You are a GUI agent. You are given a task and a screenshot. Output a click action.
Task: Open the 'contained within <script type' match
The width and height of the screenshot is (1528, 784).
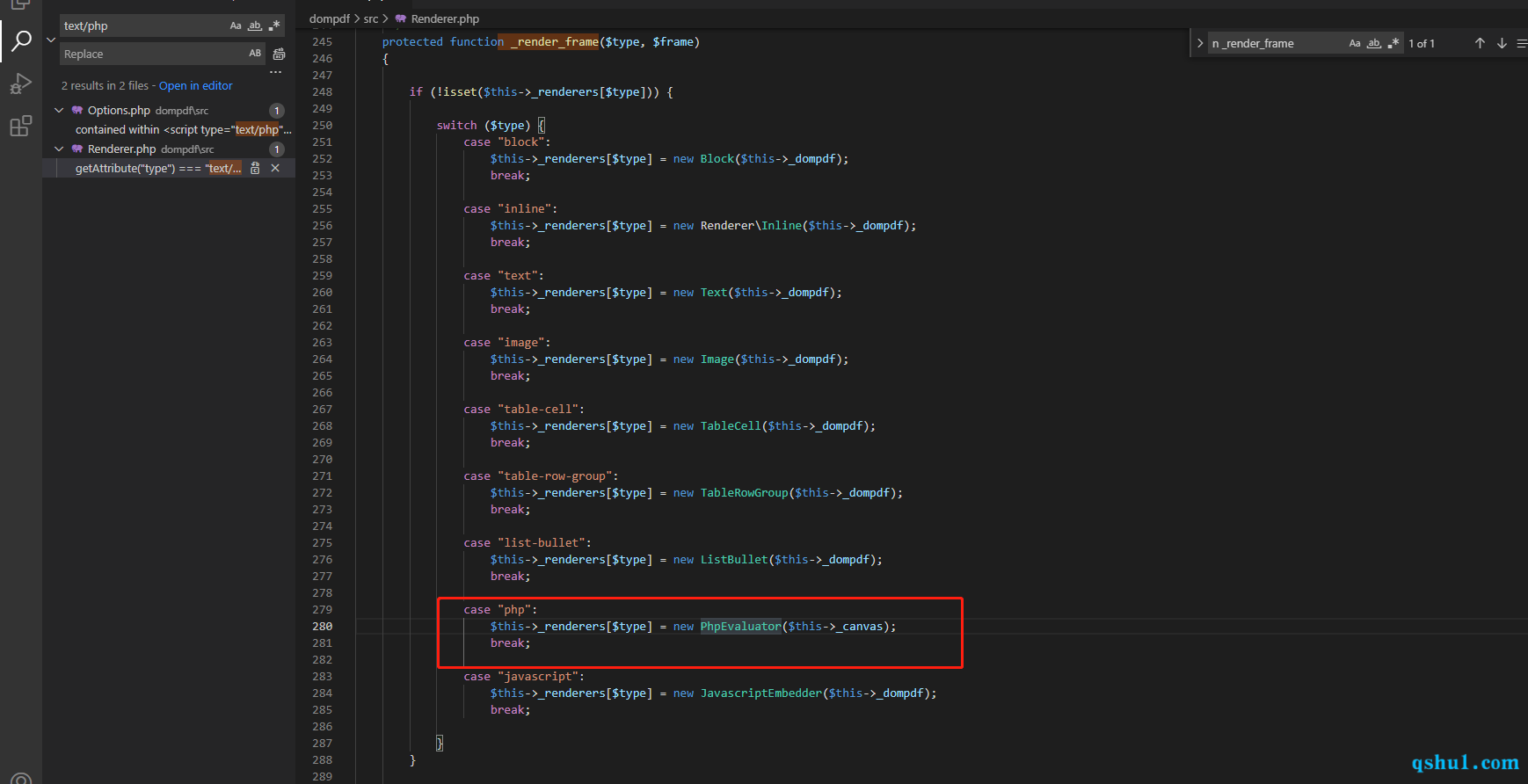183,130
